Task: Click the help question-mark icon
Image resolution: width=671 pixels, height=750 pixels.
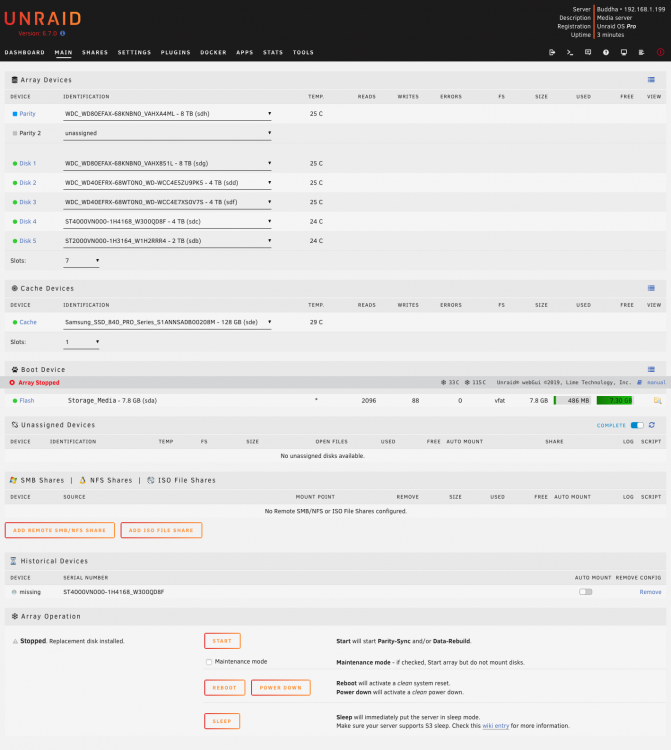Action: pos(606,52)
